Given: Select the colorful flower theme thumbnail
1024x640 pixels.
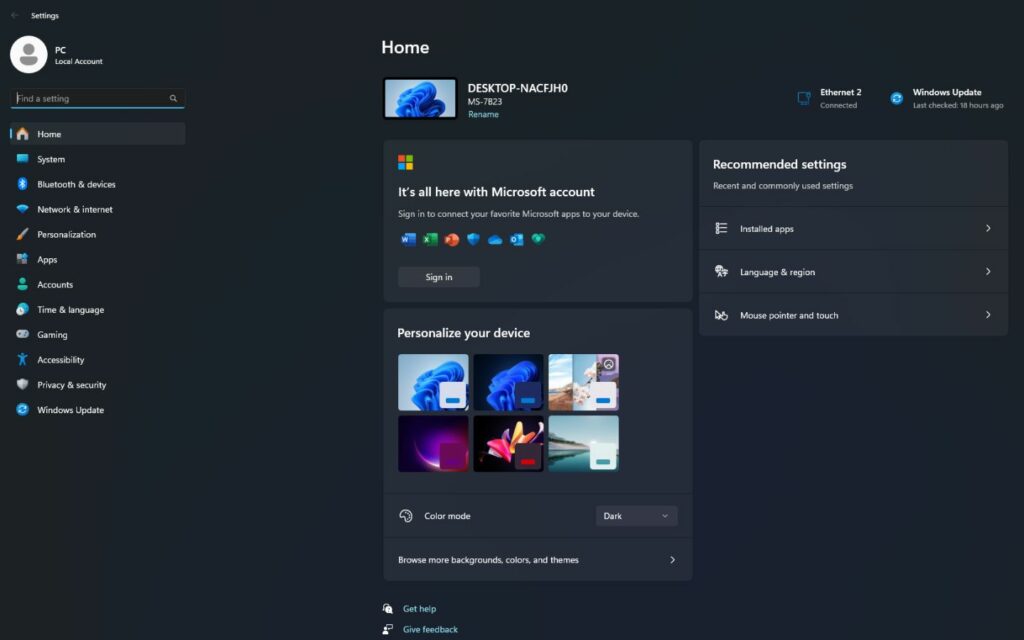Looking at the screenshot, I should click(x=508, y=443).
